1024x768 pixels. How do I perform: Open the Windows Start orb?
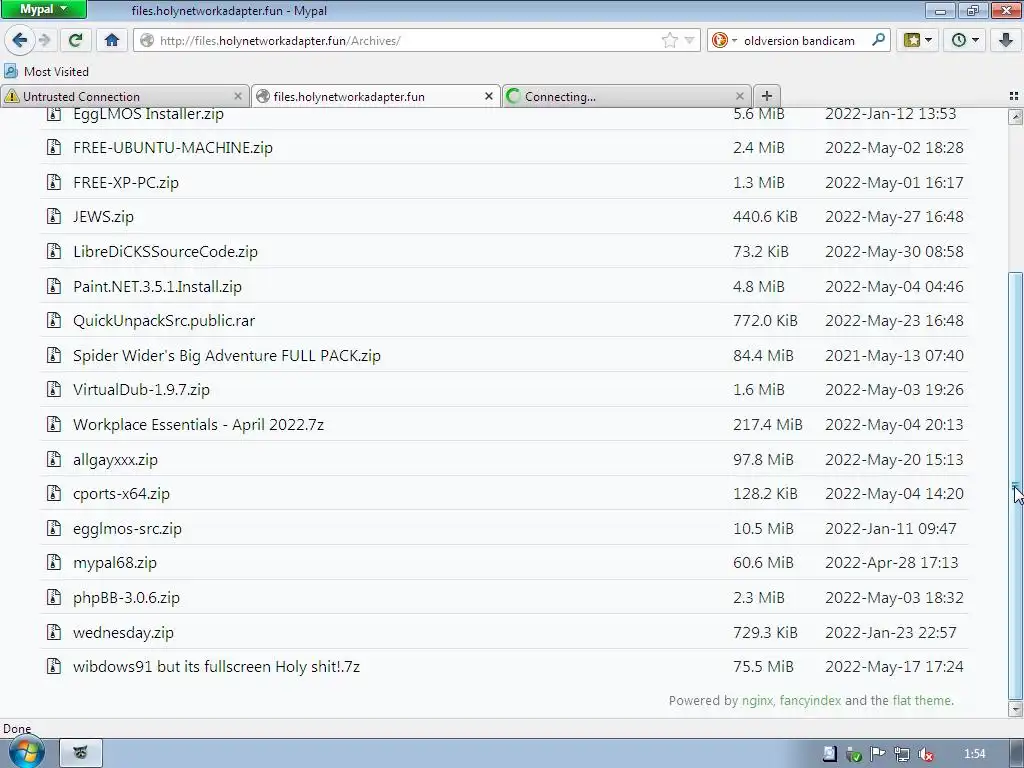pos(26,752)
